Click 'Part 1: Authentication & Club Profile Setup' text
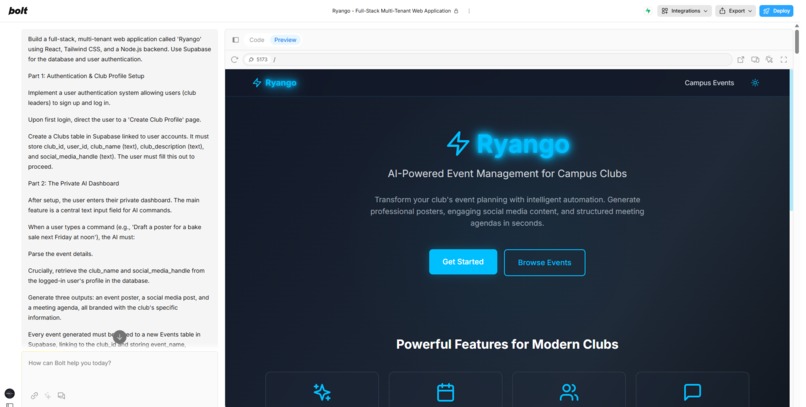806x407 pixels. (x=86, y=76)
